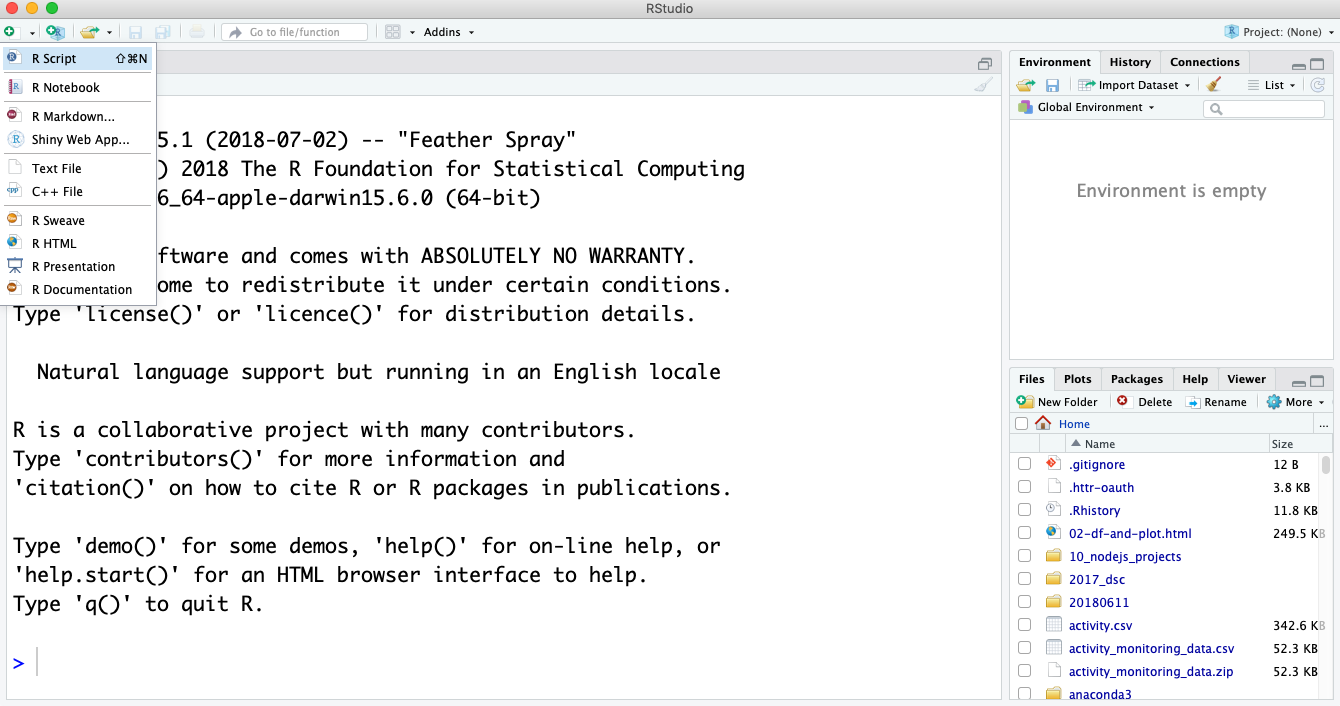
Task: Click the New File plus icon
Action: pyautogui.click(x=9, y=32)
